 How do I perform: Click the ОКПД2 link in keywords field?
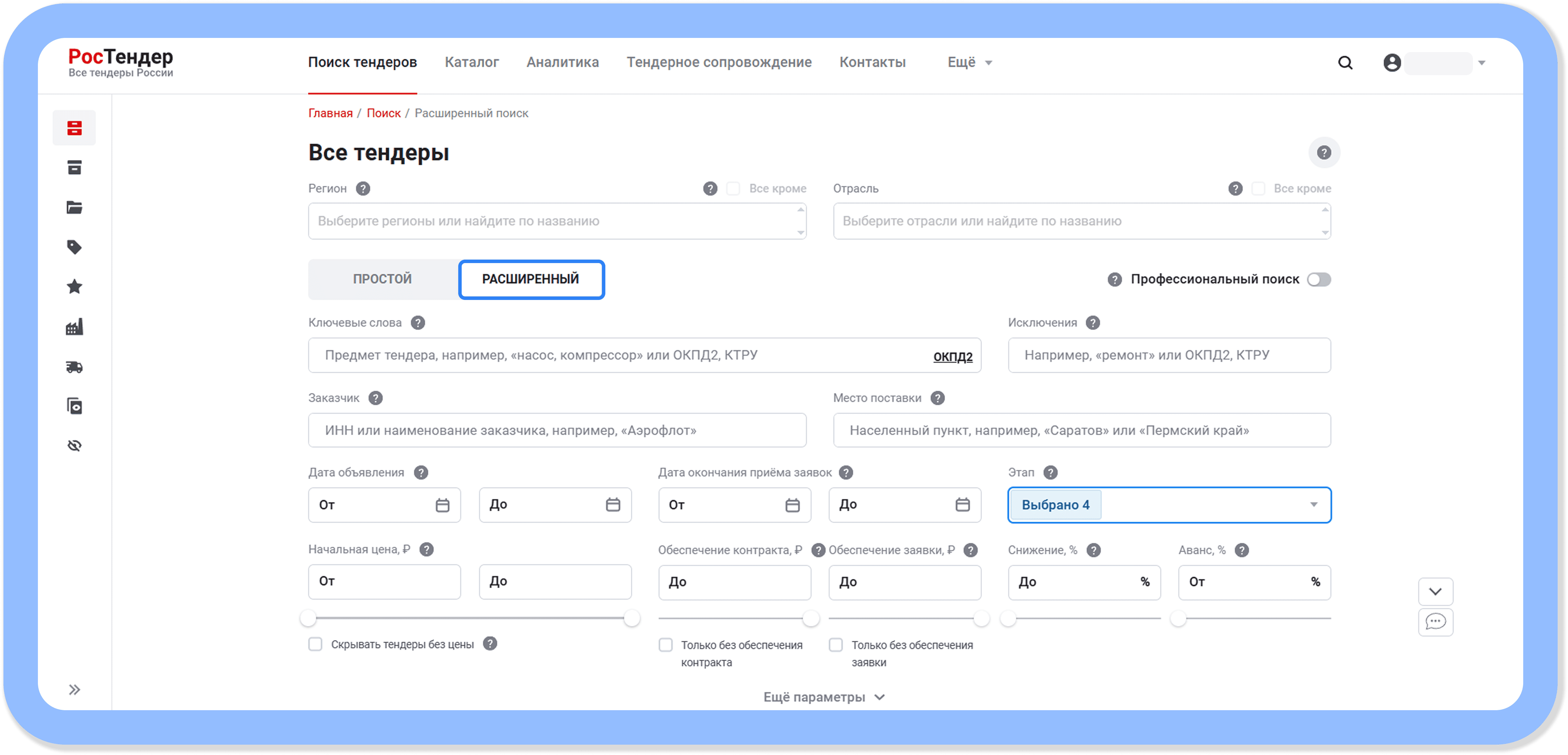coord(953,357)
